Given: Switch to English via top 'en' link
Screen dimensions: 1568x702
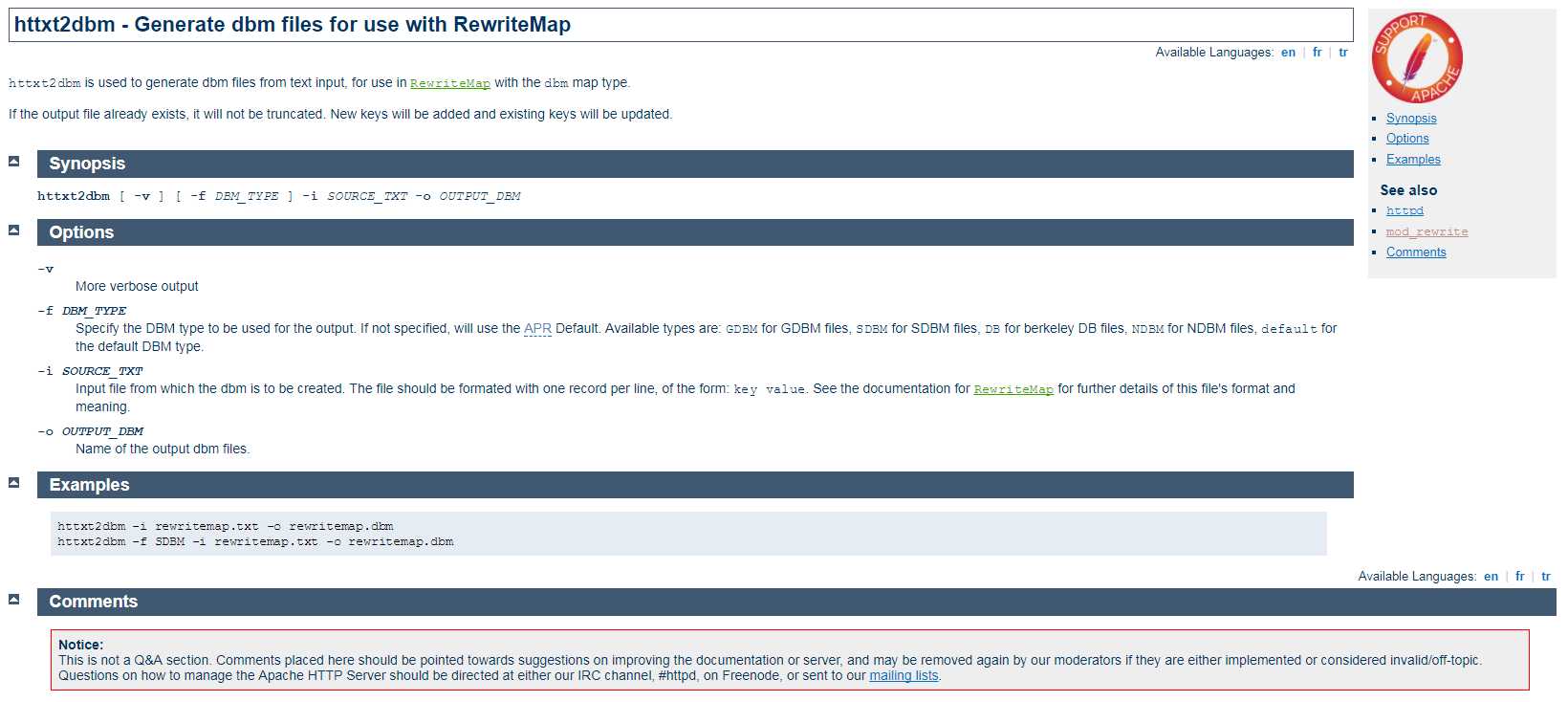Looking at the screenshot, I should tap(1288, 53).
